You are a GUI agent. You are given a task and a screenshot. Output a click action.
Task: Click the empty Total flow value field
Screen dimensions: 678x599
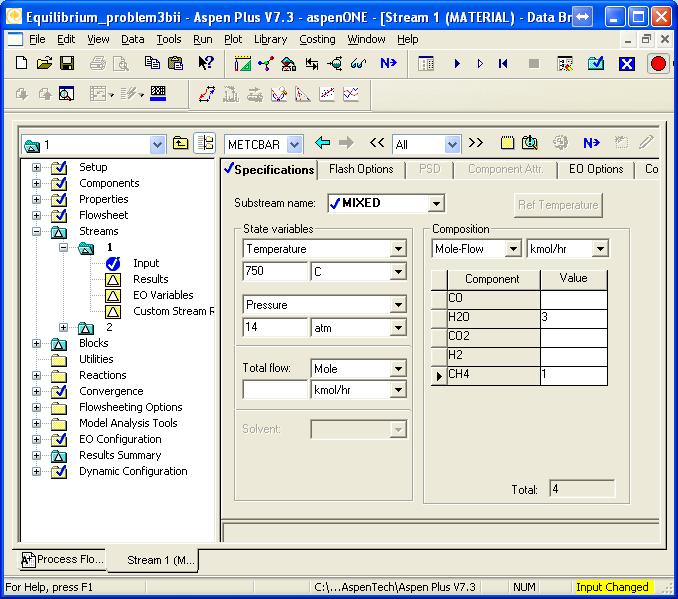click(x=275, y=389)
